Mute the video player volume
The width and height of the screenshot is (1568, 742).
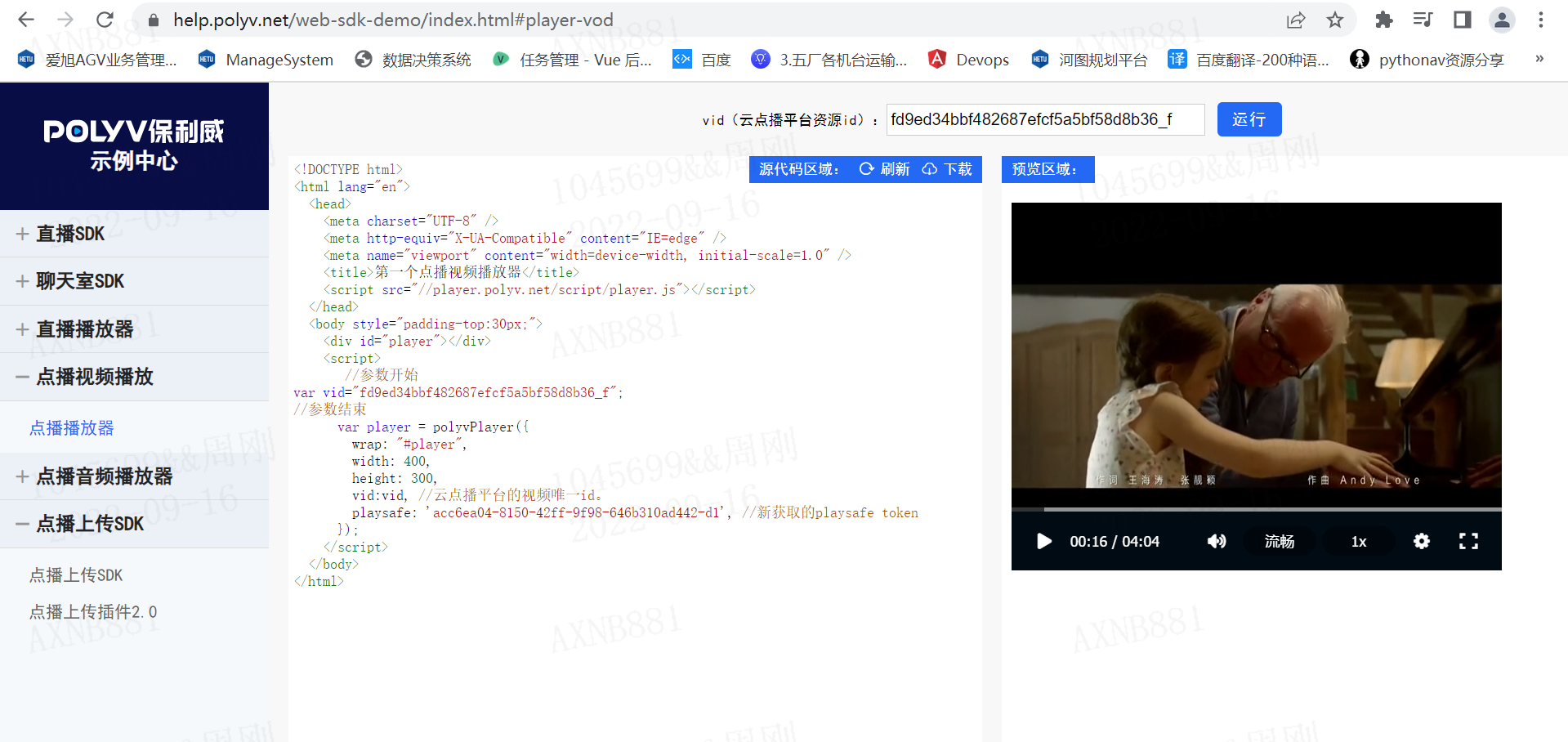pyautogui.click(x=1217, y=541)
